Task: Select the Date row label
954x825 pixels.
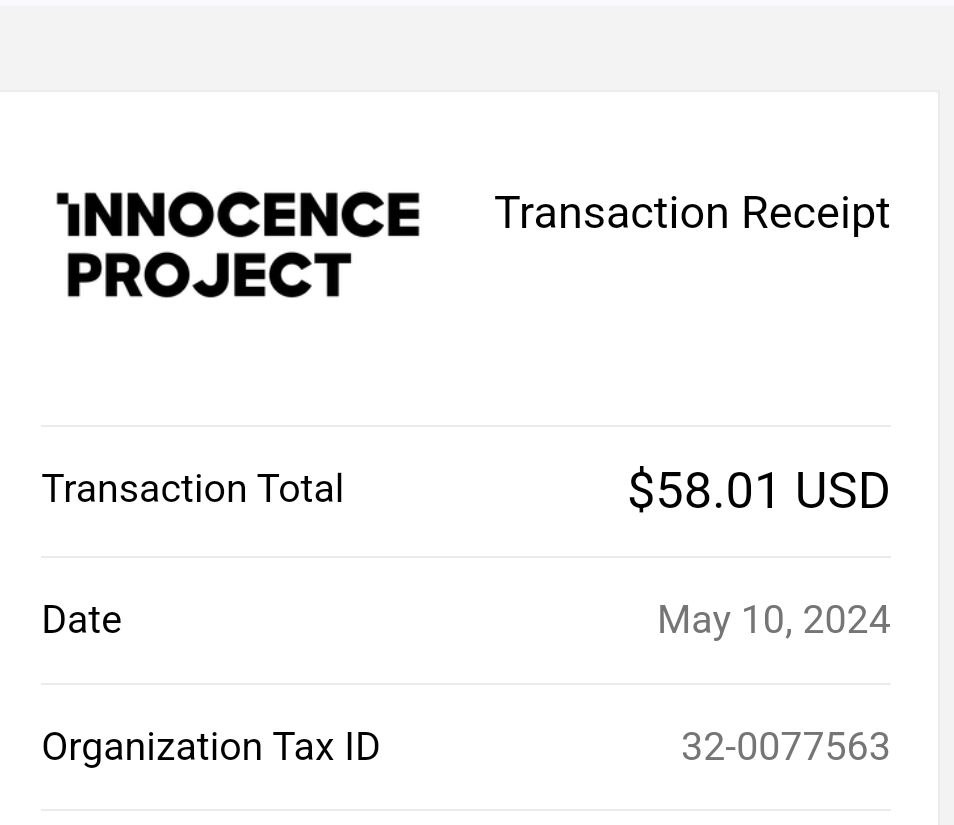Action: click(x=82, y=620)
